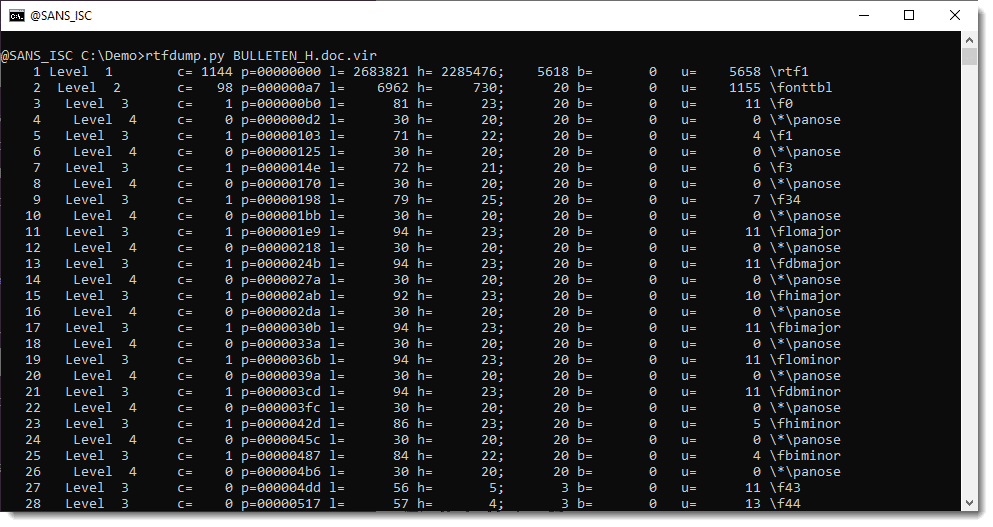
Task: Click position value p=000001bb
Action: point(281,216)
